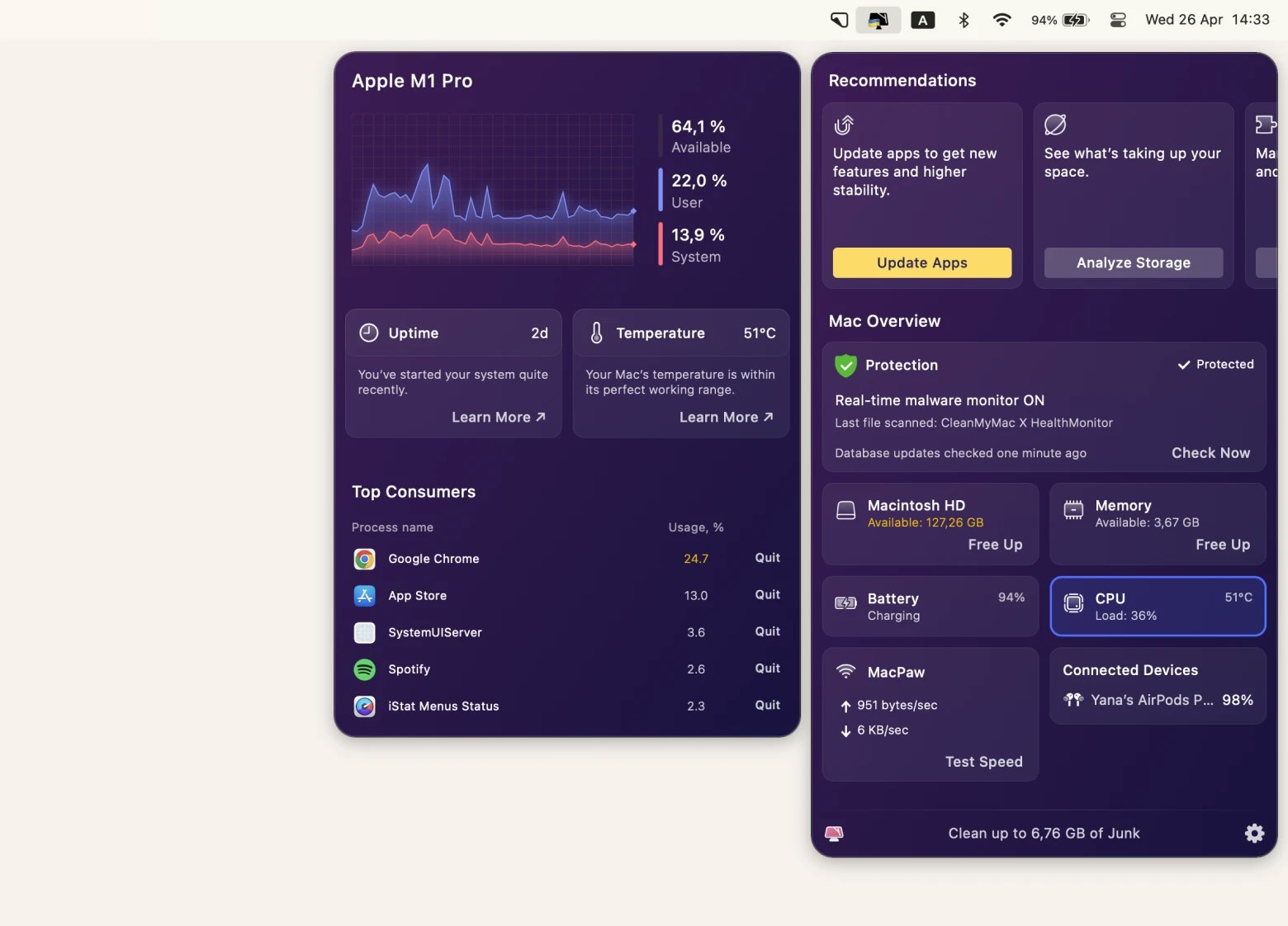Open the battery status menu
This screenshot has height=926, width=1288.
pos(1060,20)
